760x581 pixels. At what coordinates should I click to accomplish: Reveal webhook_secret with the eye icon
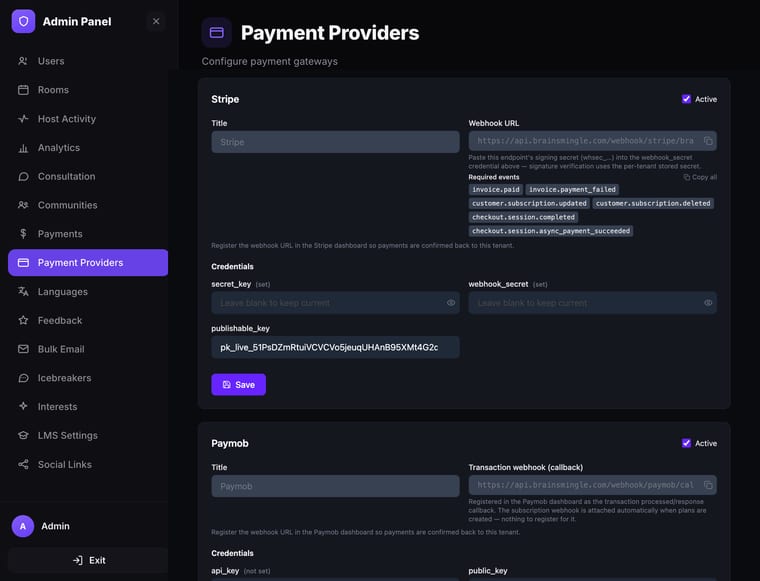pyautogui.click(x=708, y=303)
